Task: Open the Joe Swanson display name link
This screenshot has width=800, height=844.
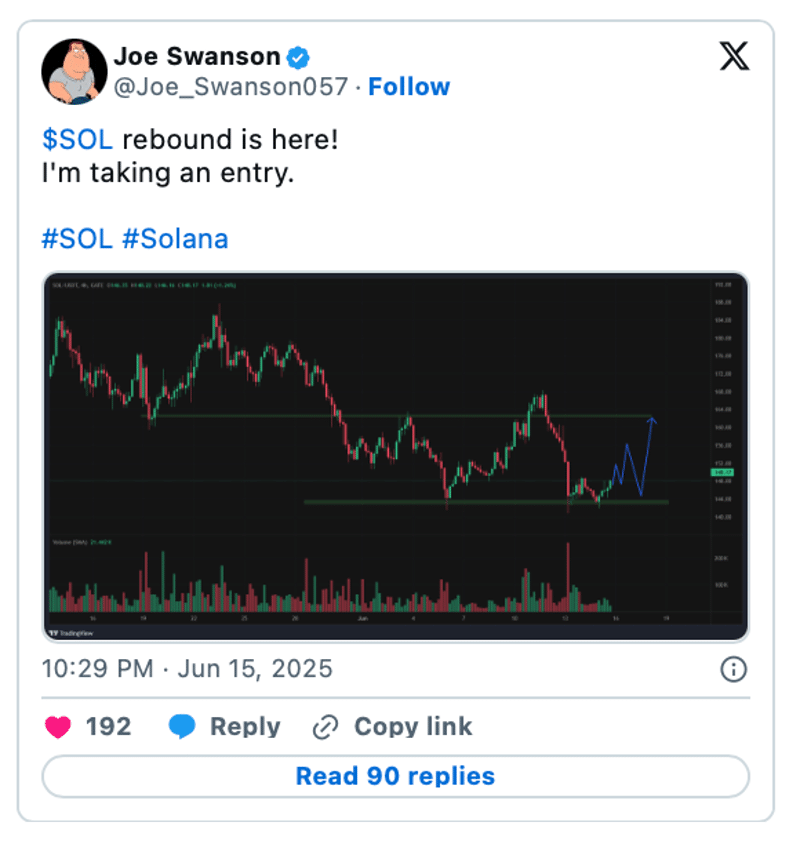Action: click(196, 56)
